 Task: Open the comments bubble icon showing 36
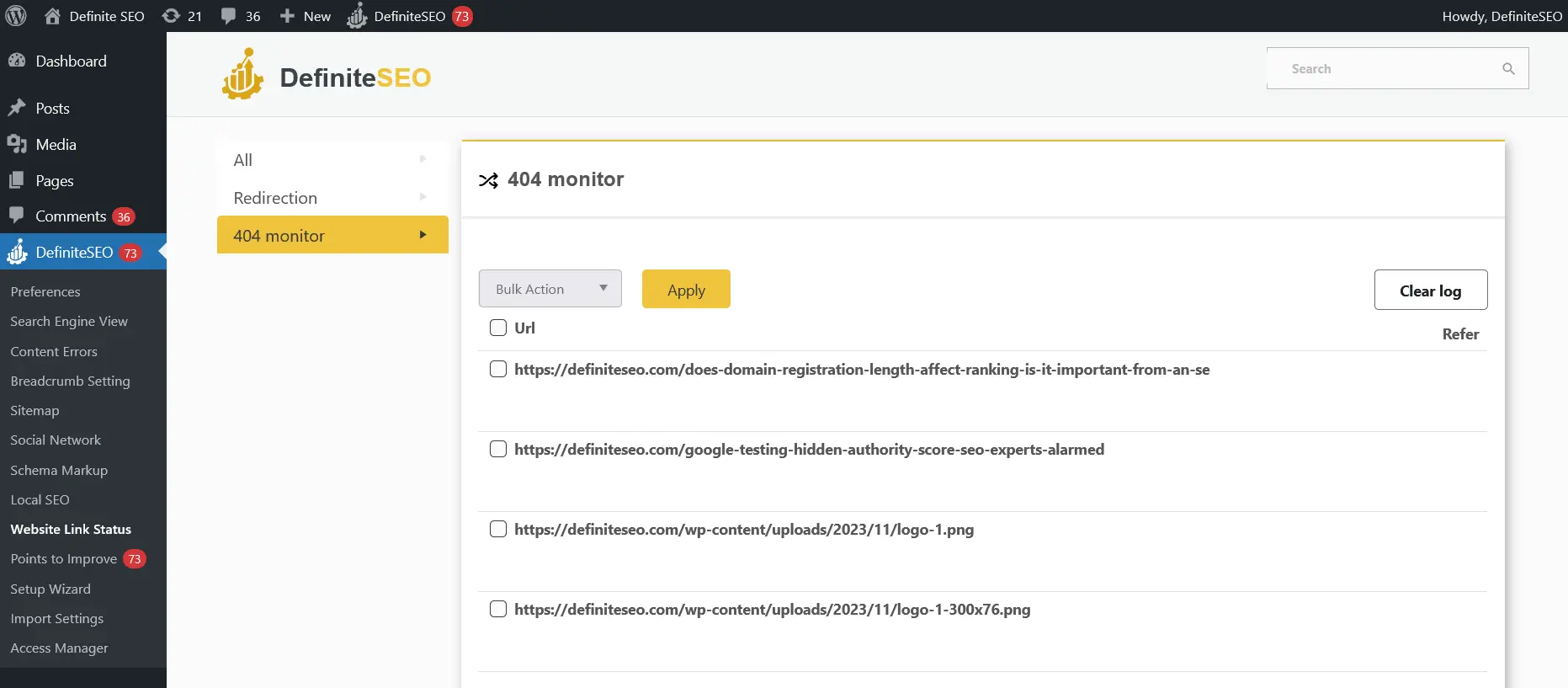[x=228, y=16]
